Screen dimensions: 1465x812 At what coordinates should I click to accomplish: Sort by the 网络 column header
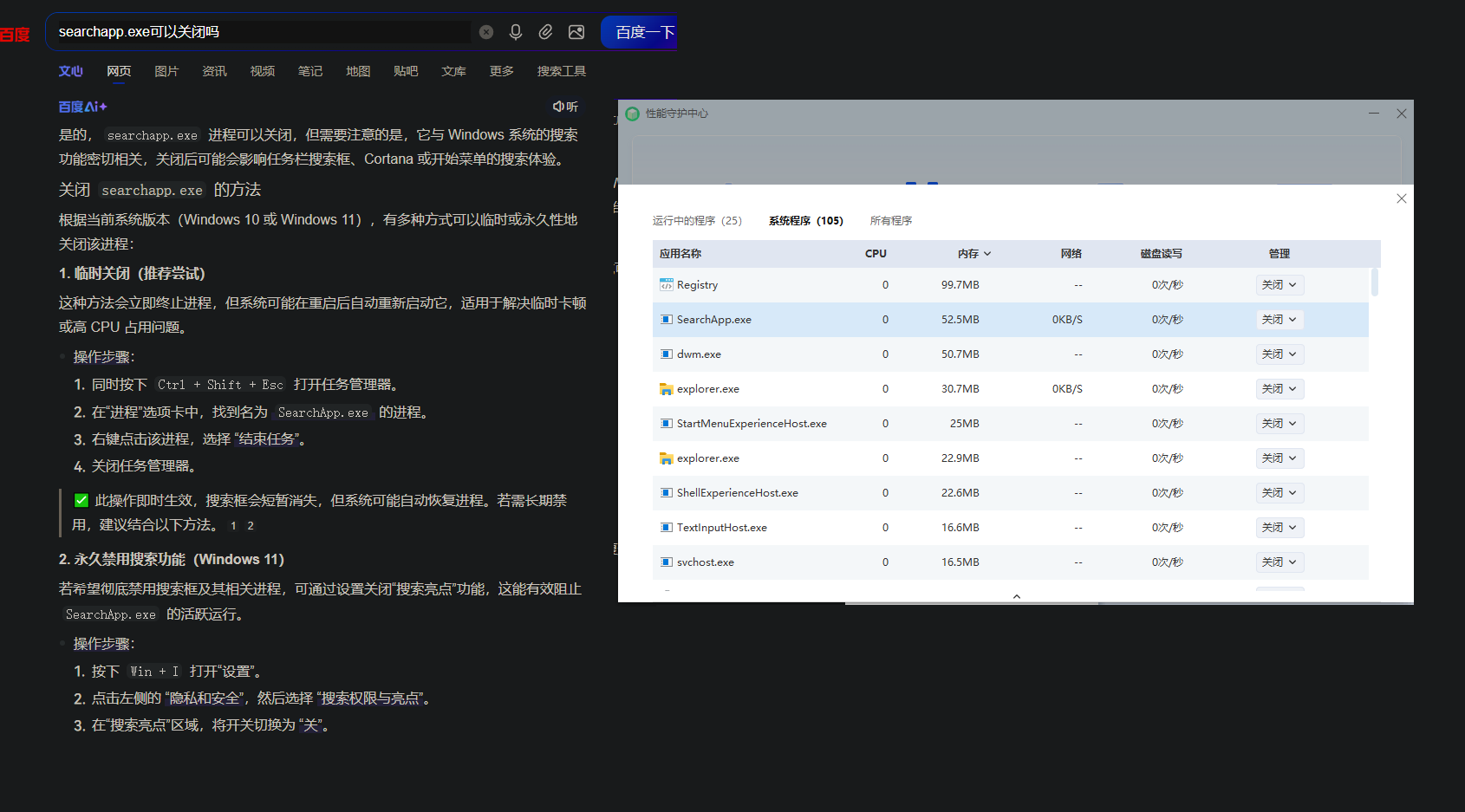[1071, 254]
